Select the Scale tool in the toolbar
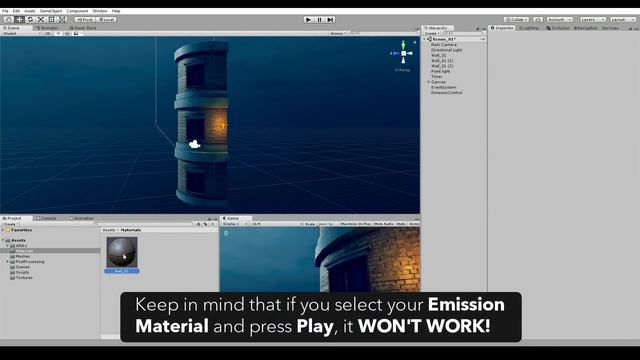 click(x=41, y=19)
